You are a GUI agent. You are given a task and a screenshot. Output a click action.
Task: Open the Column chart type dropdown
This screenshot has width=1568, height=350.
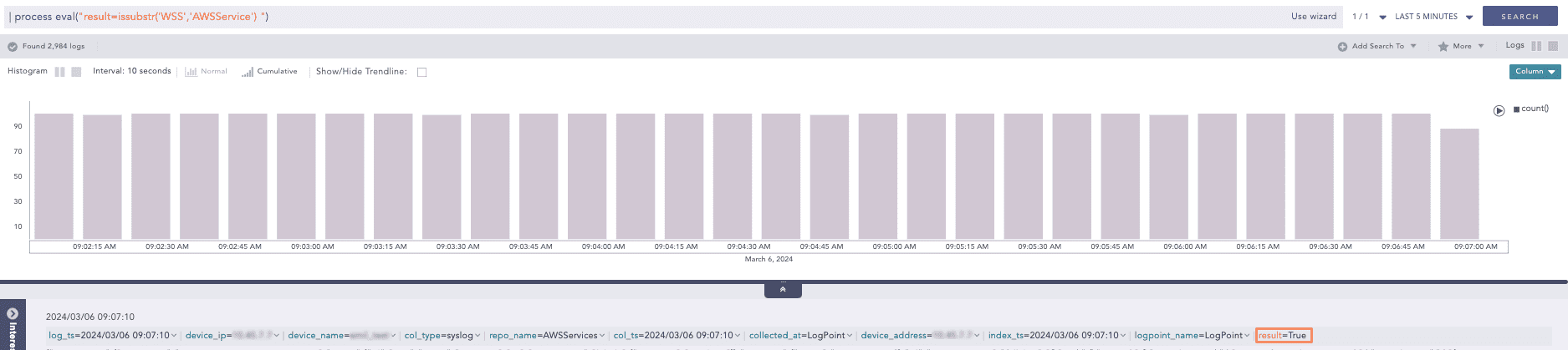pyautogui.click(x=1535, y=72)
